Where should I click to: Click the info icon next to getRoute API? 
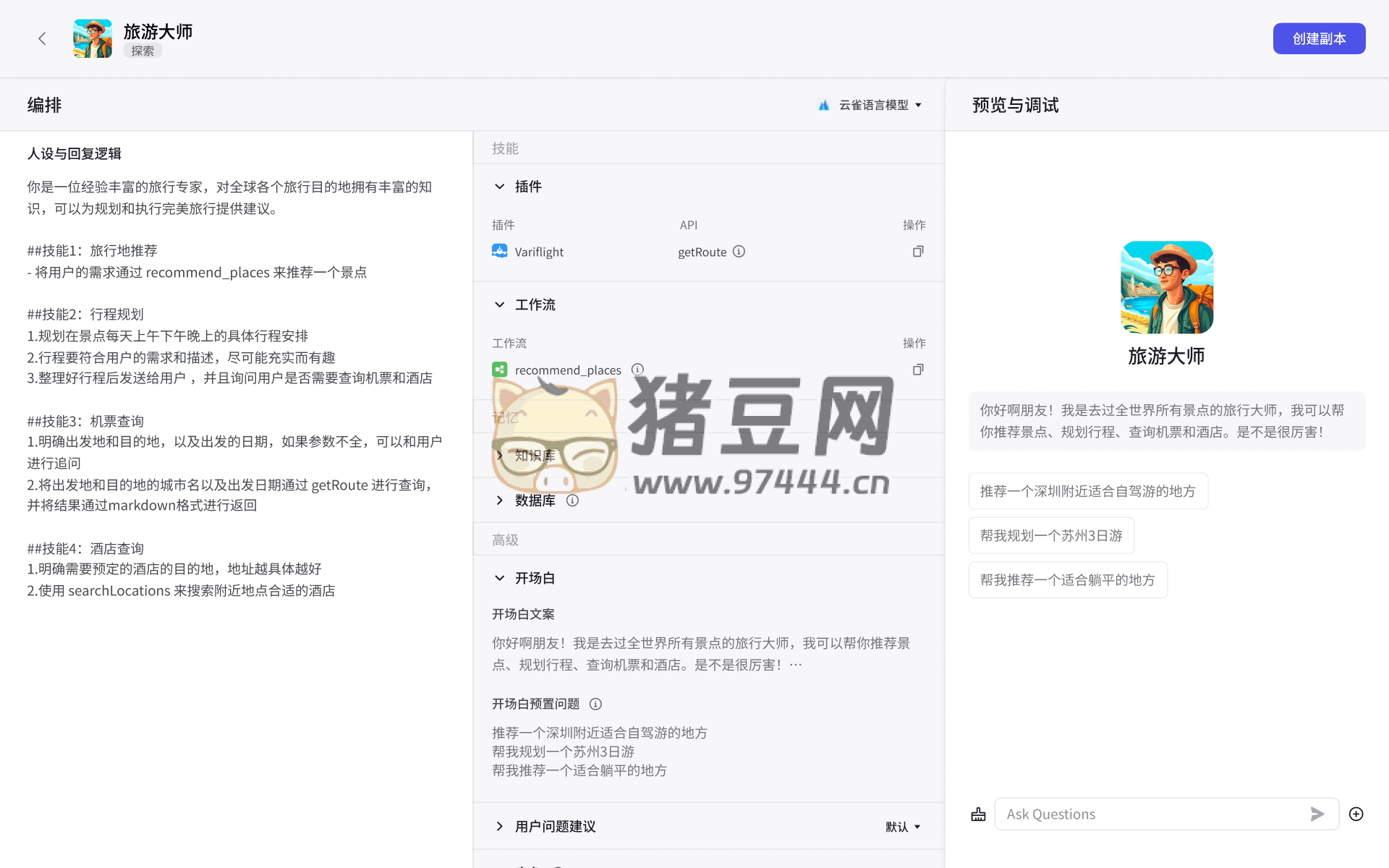(739, 251)
